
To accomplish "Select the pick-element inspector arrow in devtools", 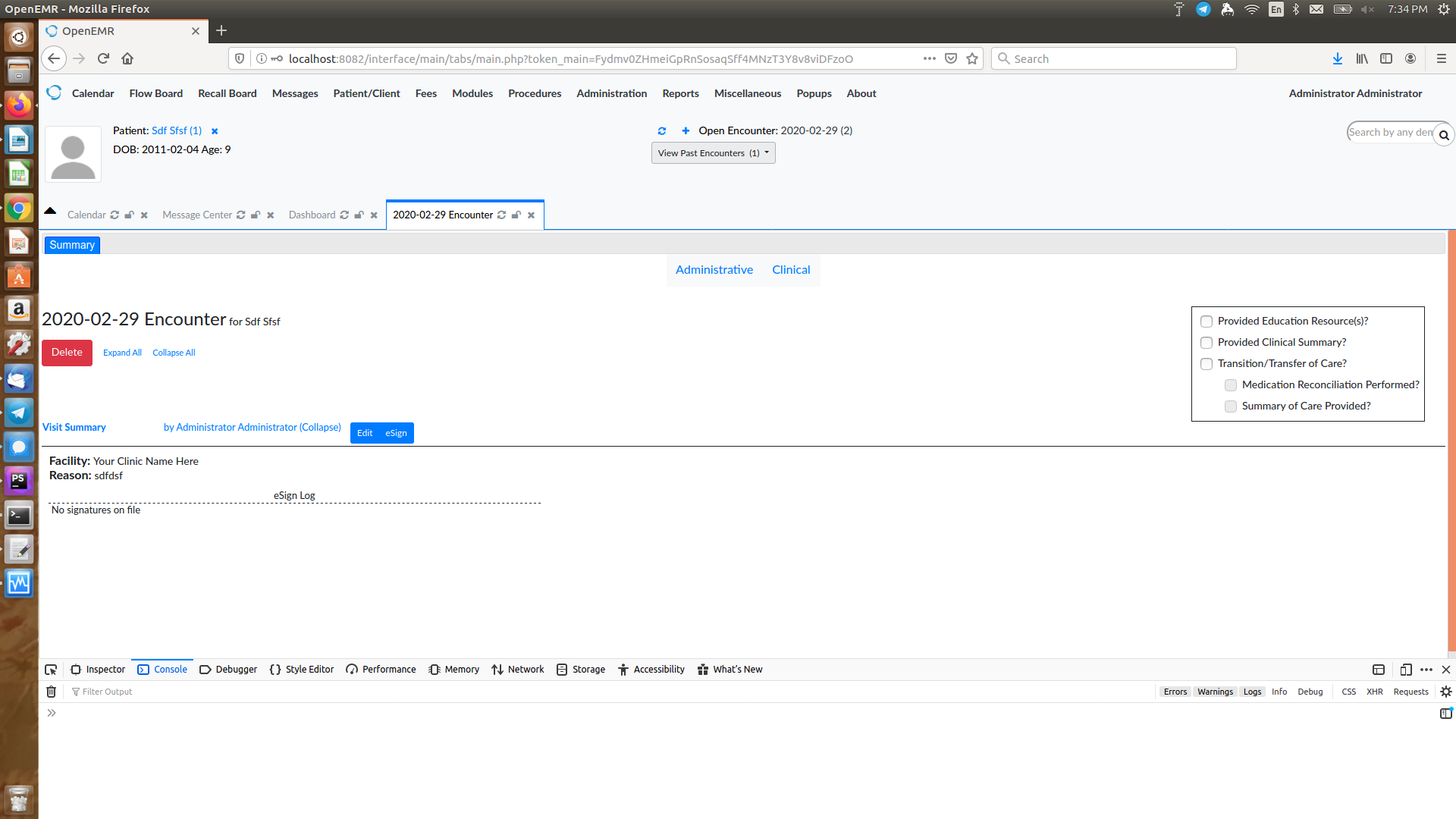I will point(51,669).
